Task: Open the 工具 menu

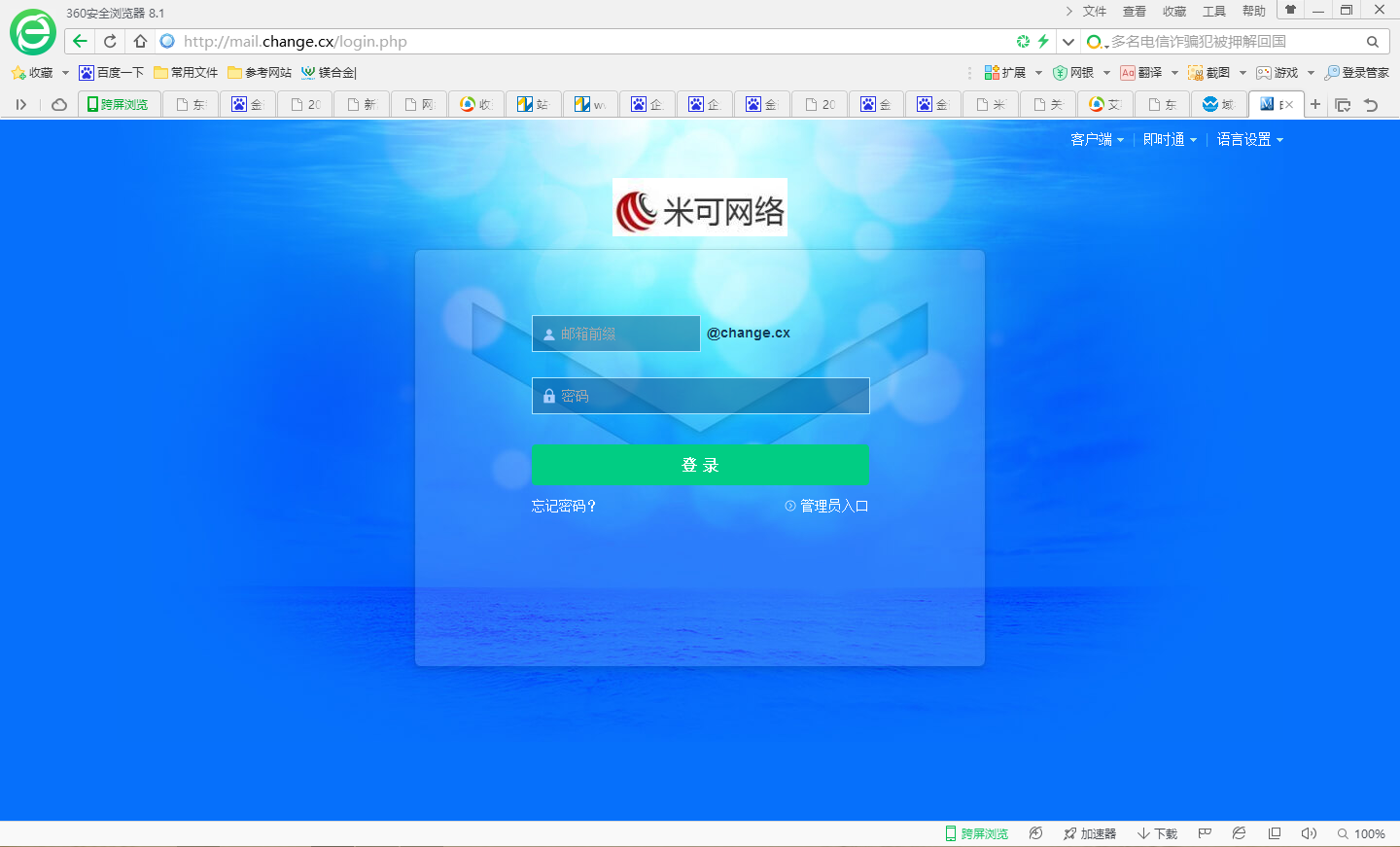Action: coord(1213,11)
